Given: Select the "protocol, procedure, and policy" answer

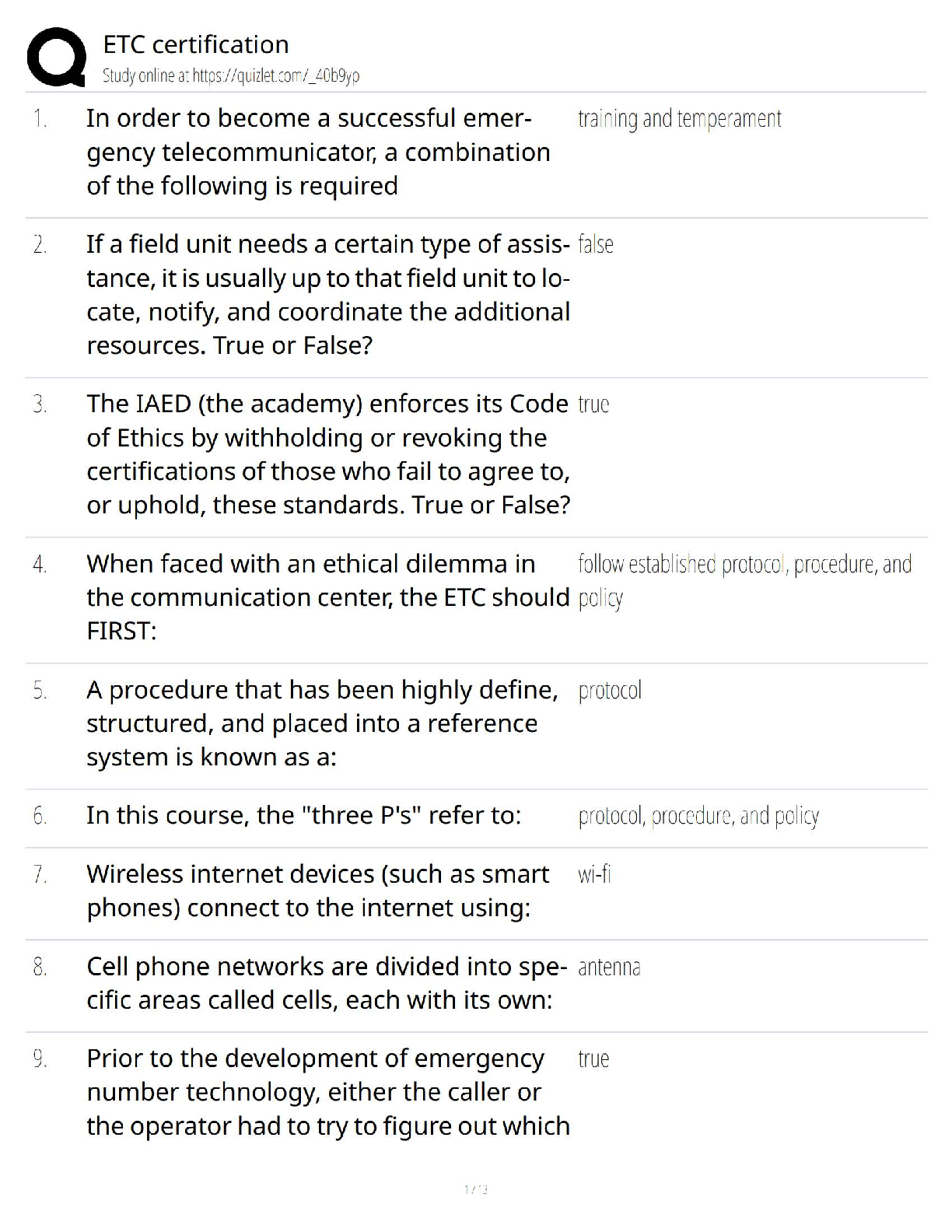Looking at the screenshot, I should 698,816.
